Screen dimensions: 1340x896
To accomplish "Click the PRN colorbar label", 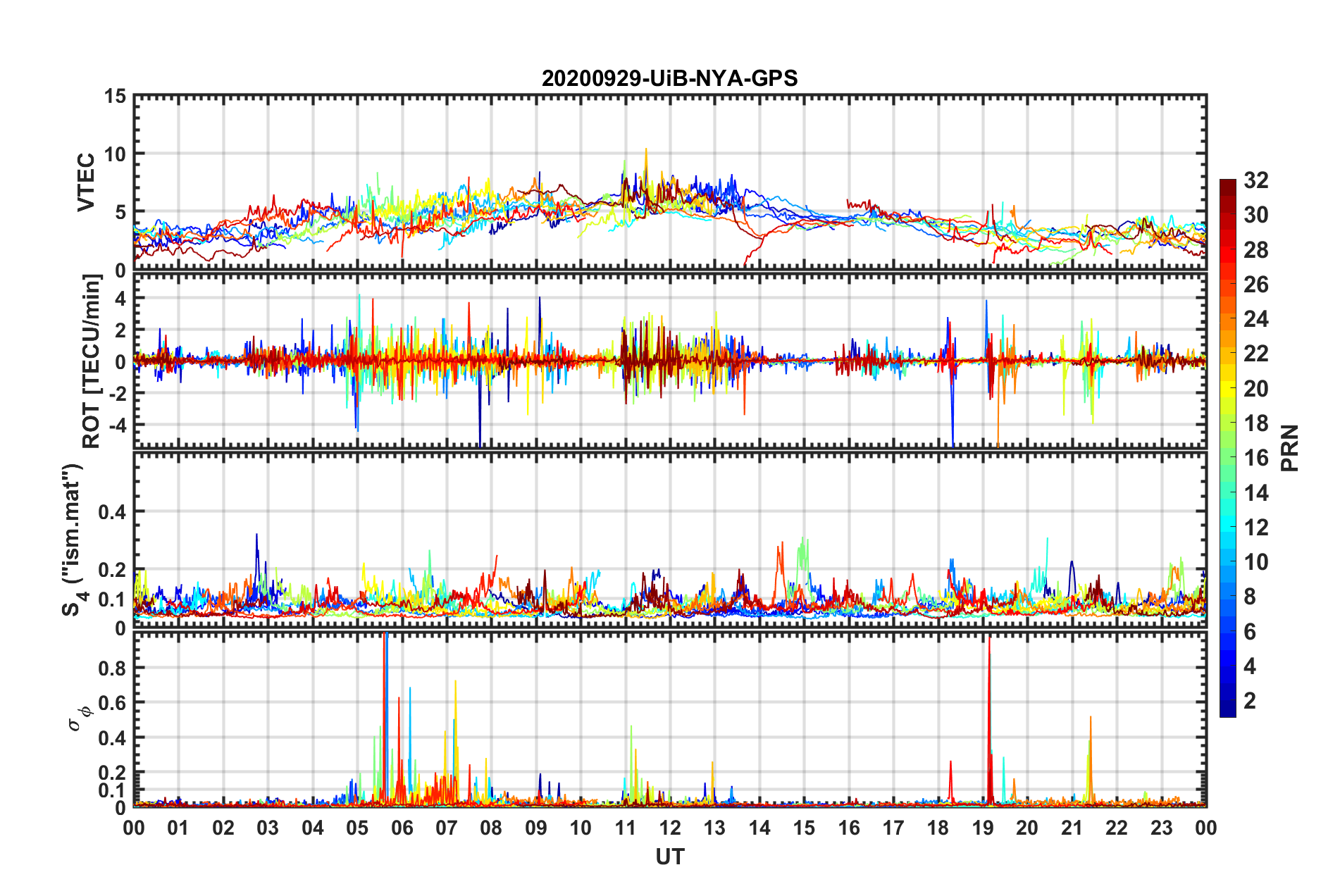I will (x=1290, y=448).
